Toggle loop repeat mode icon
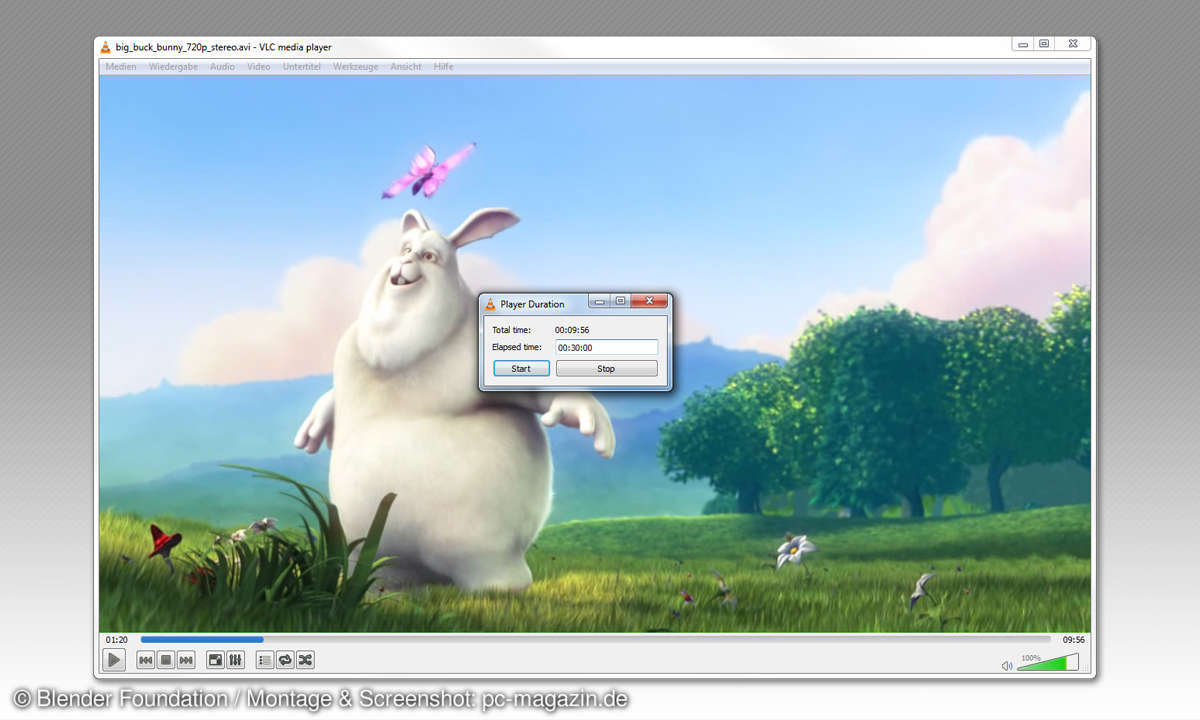 point(285,660)
